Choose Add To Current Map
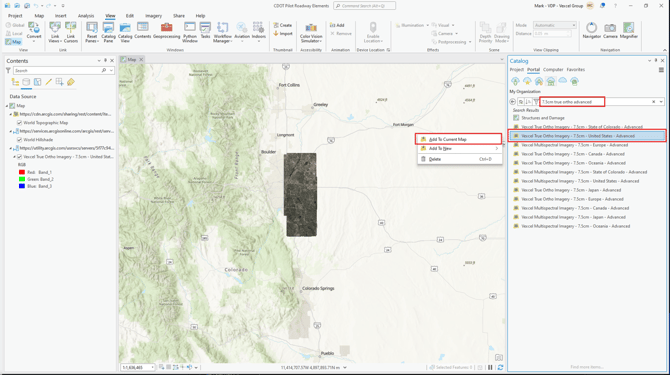The height and width of the screenshot is (375, 670). 458,139
